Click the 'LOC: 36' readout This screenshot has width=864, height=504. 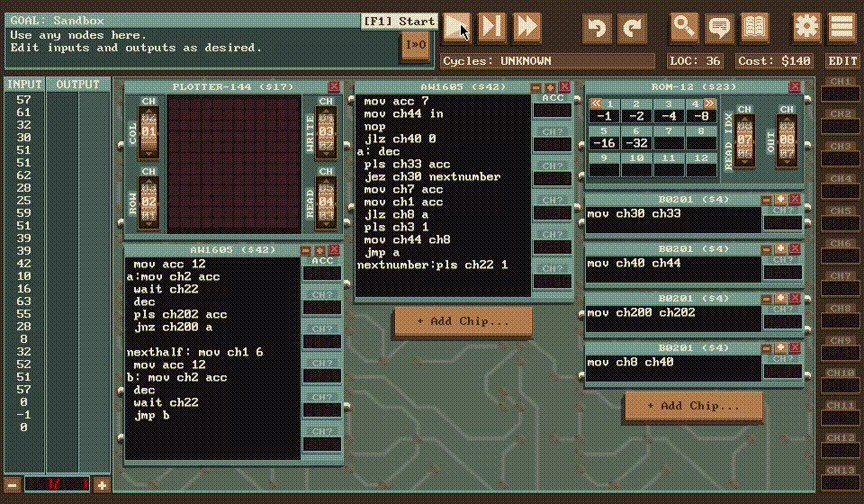click(695, 61)
